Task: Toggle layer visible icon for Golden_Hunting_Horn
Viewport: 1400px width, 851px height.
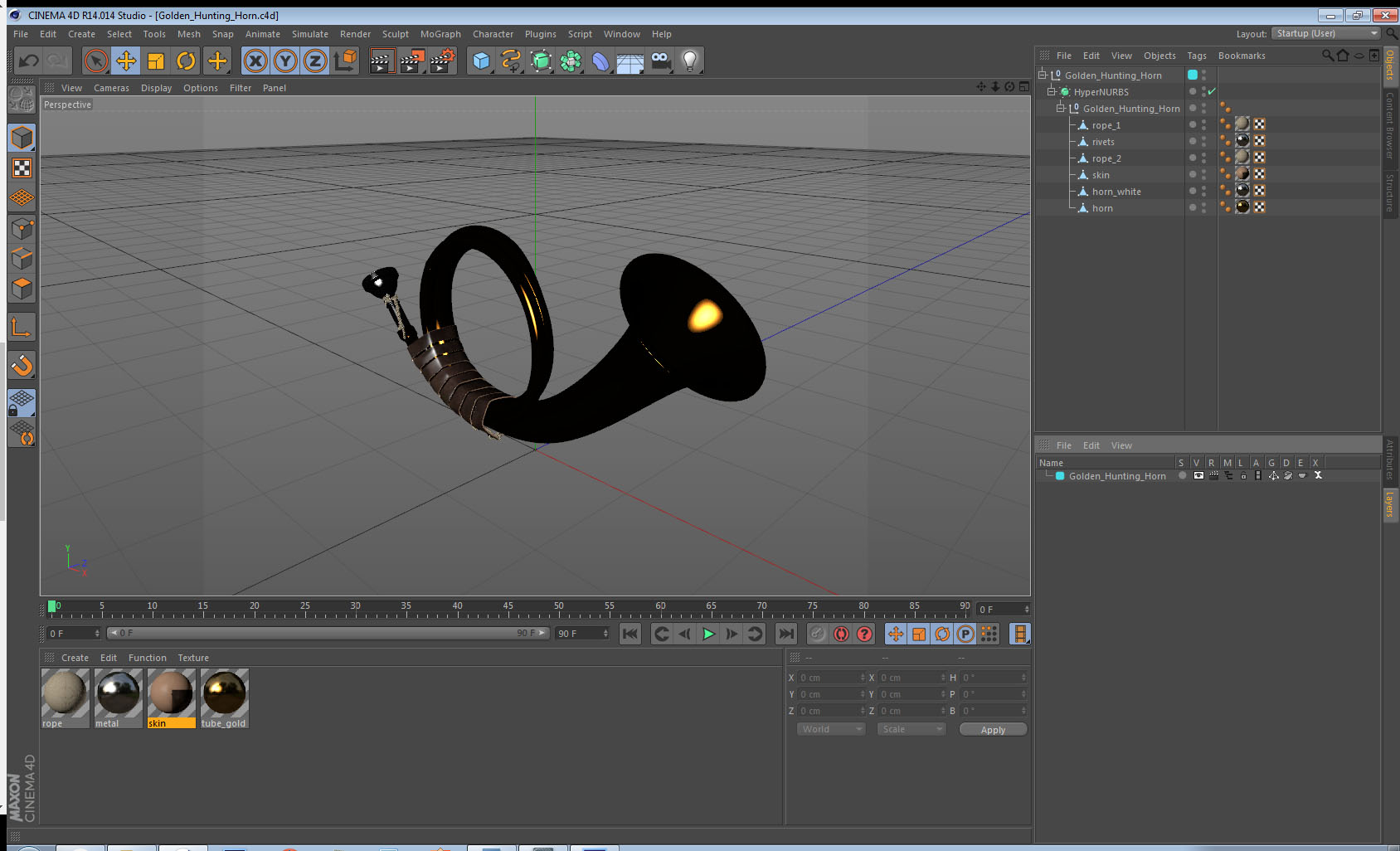Action: tap(1198, 475)
